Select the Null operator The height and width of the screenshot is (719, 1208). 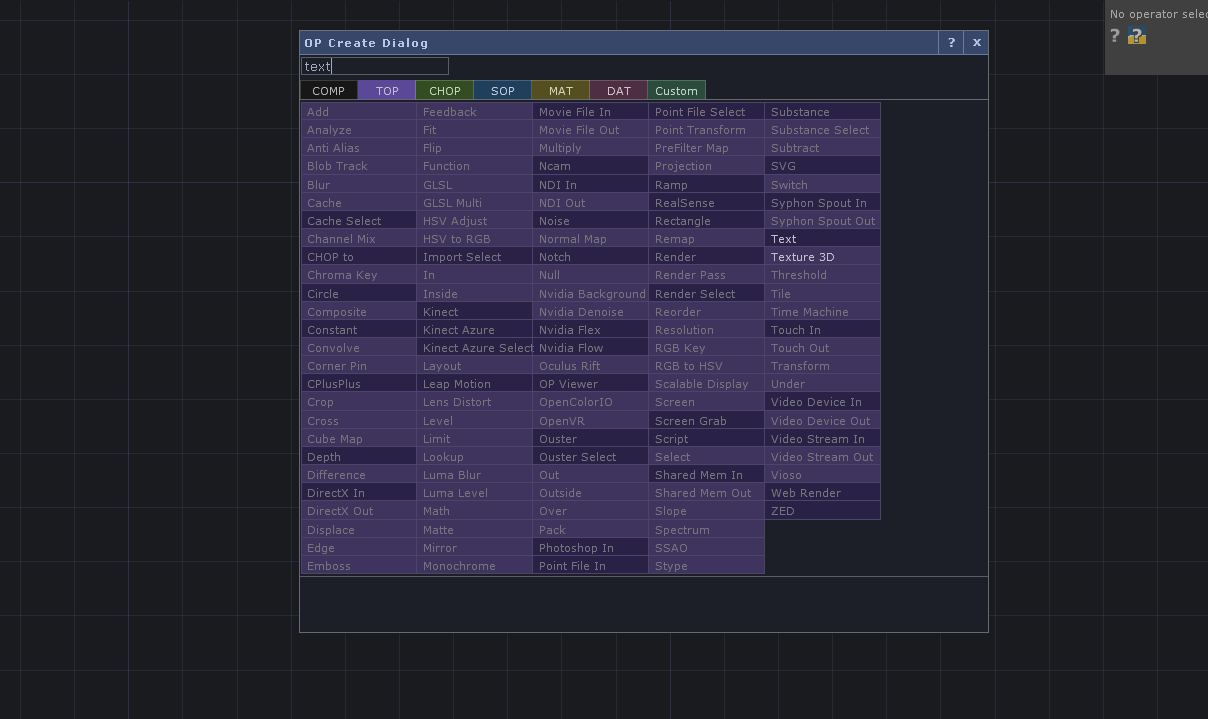pyautogui.click(x=591, y=275)
